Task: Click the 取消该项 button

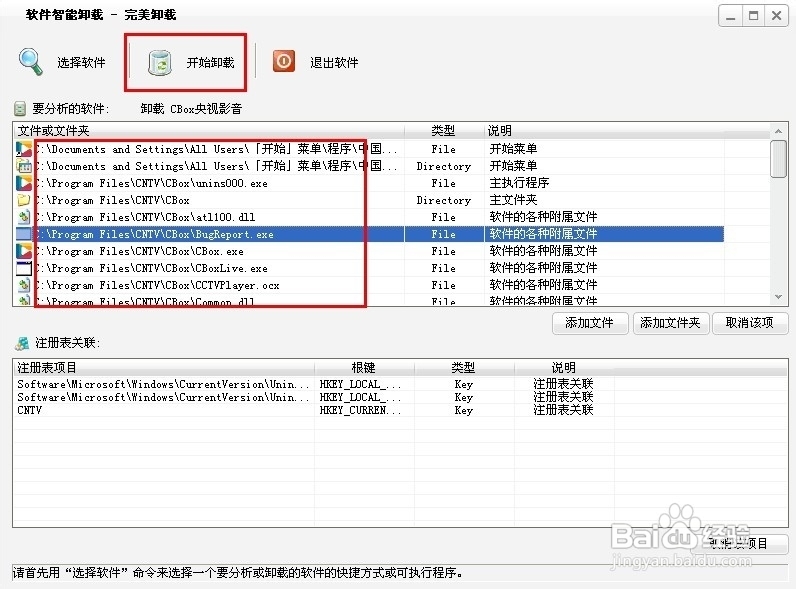Action: point(750,323)
